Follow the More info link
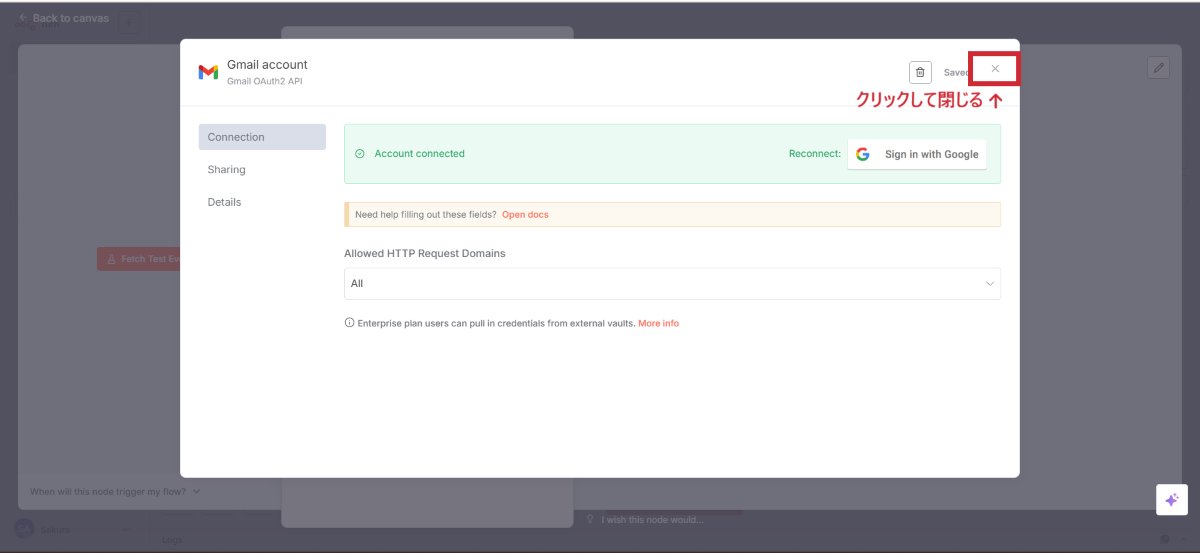Image resolution: width=1200 pixels, height=553 pixels. (x=658, y=323)
